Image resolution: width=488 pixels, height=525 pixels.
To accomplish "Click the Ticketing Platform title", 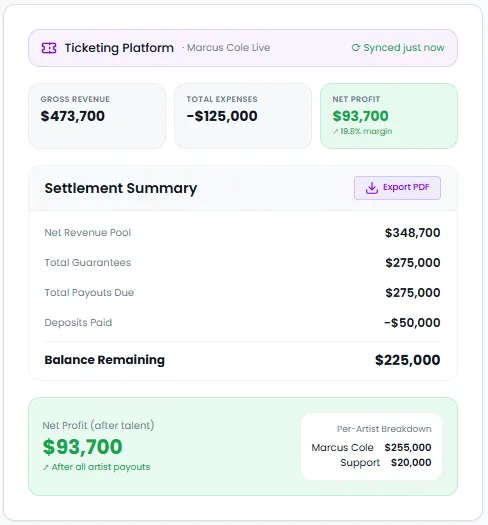I will 119,48.
